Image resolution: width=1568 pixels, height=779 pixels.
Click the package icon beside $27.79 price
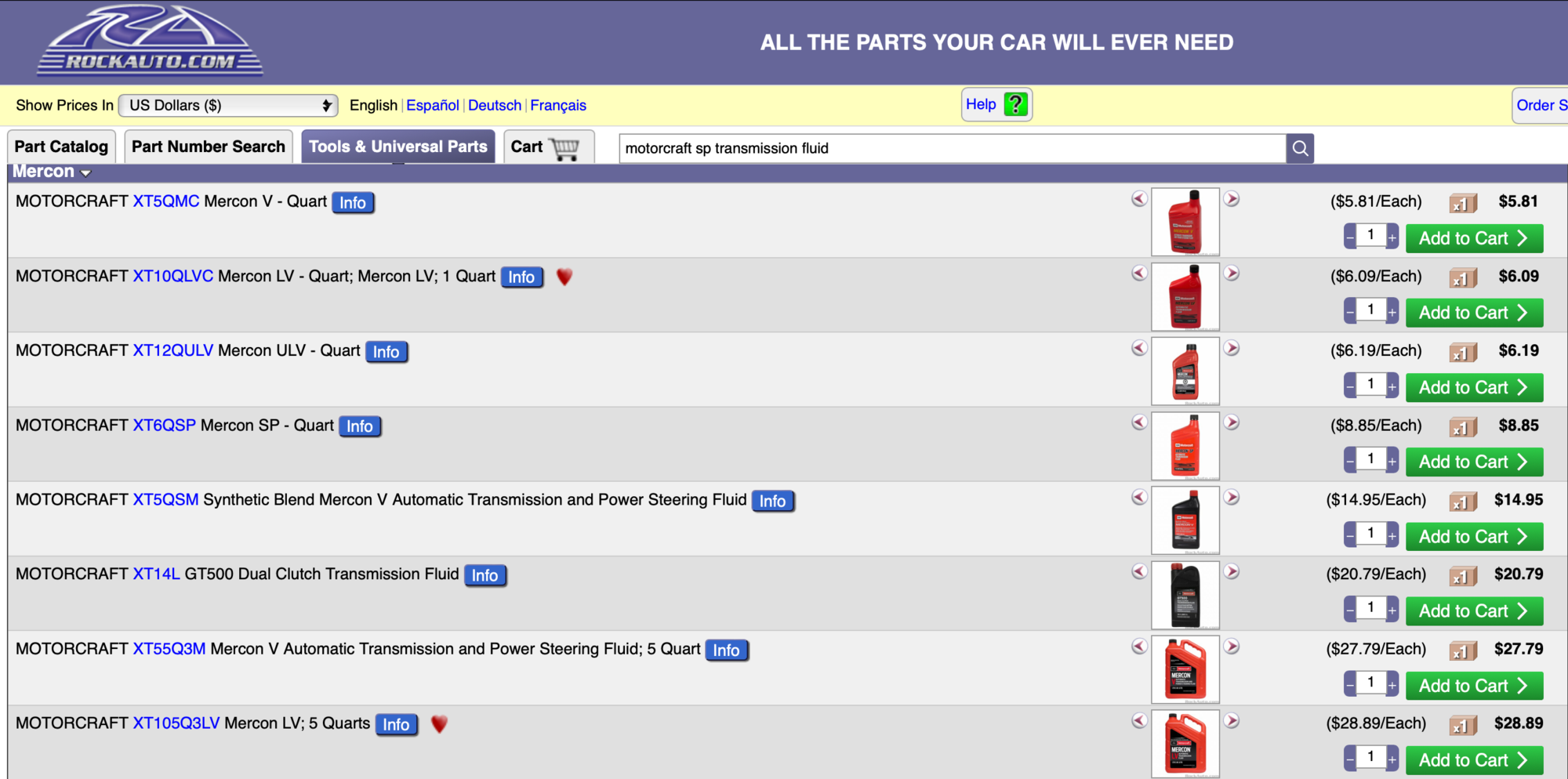tap(1463, 650)
